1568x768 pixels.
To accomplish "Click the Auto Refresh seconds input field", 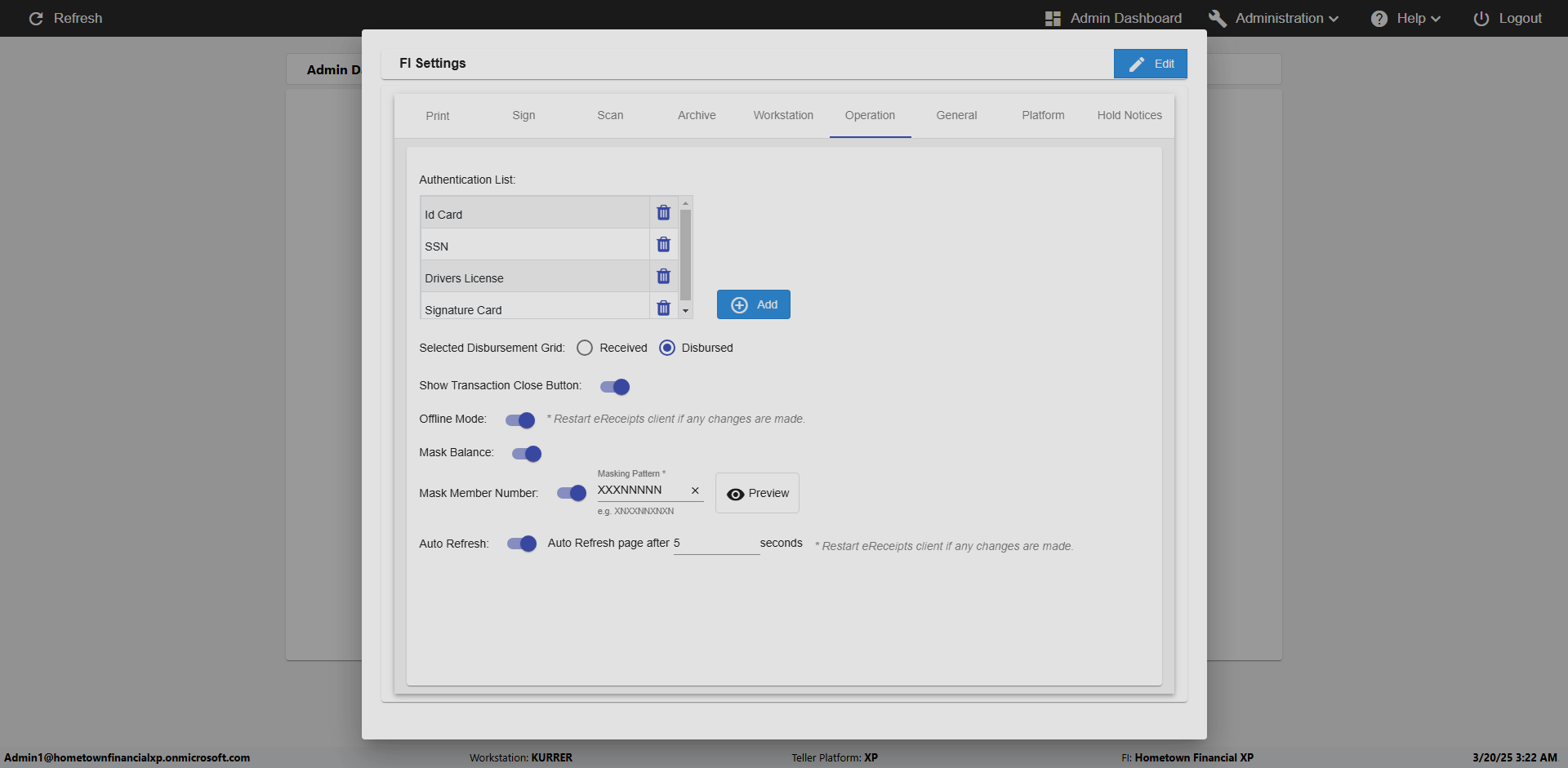I will point(716,544).
